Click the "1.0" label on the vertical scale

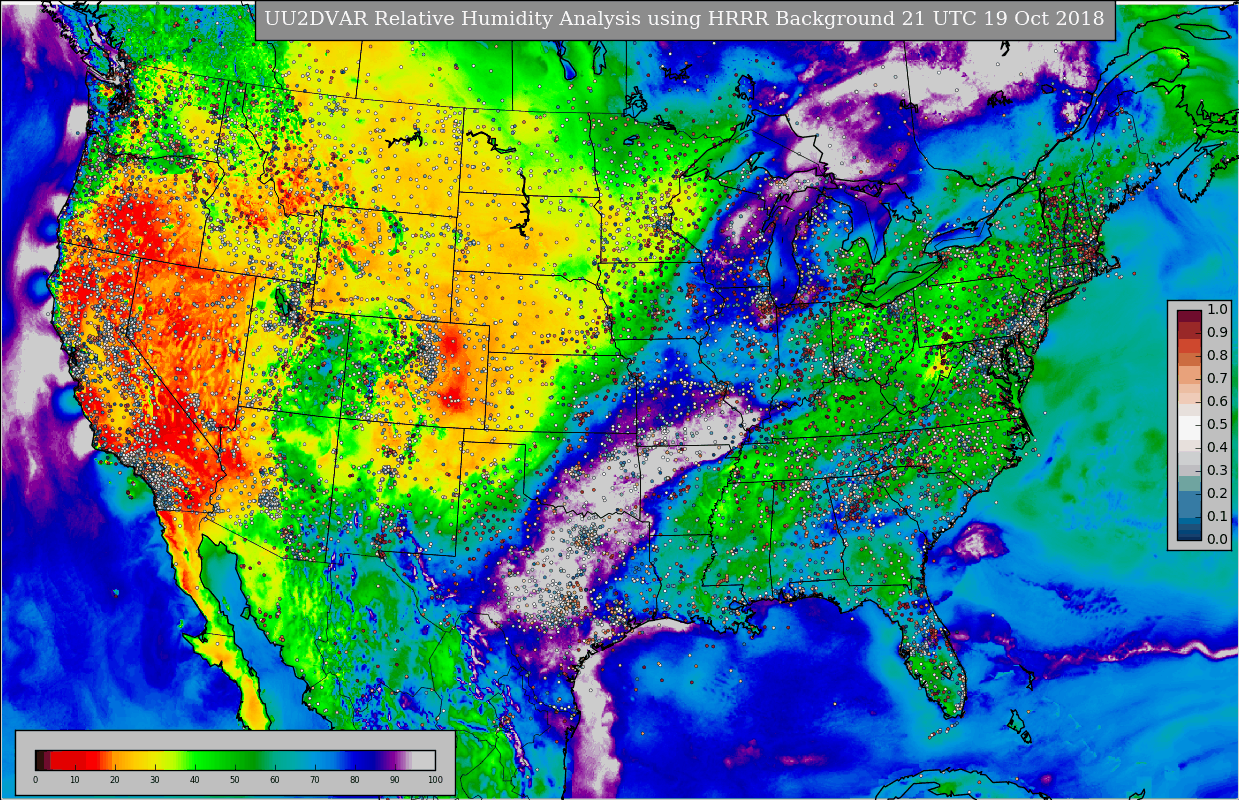[1217, 309]
